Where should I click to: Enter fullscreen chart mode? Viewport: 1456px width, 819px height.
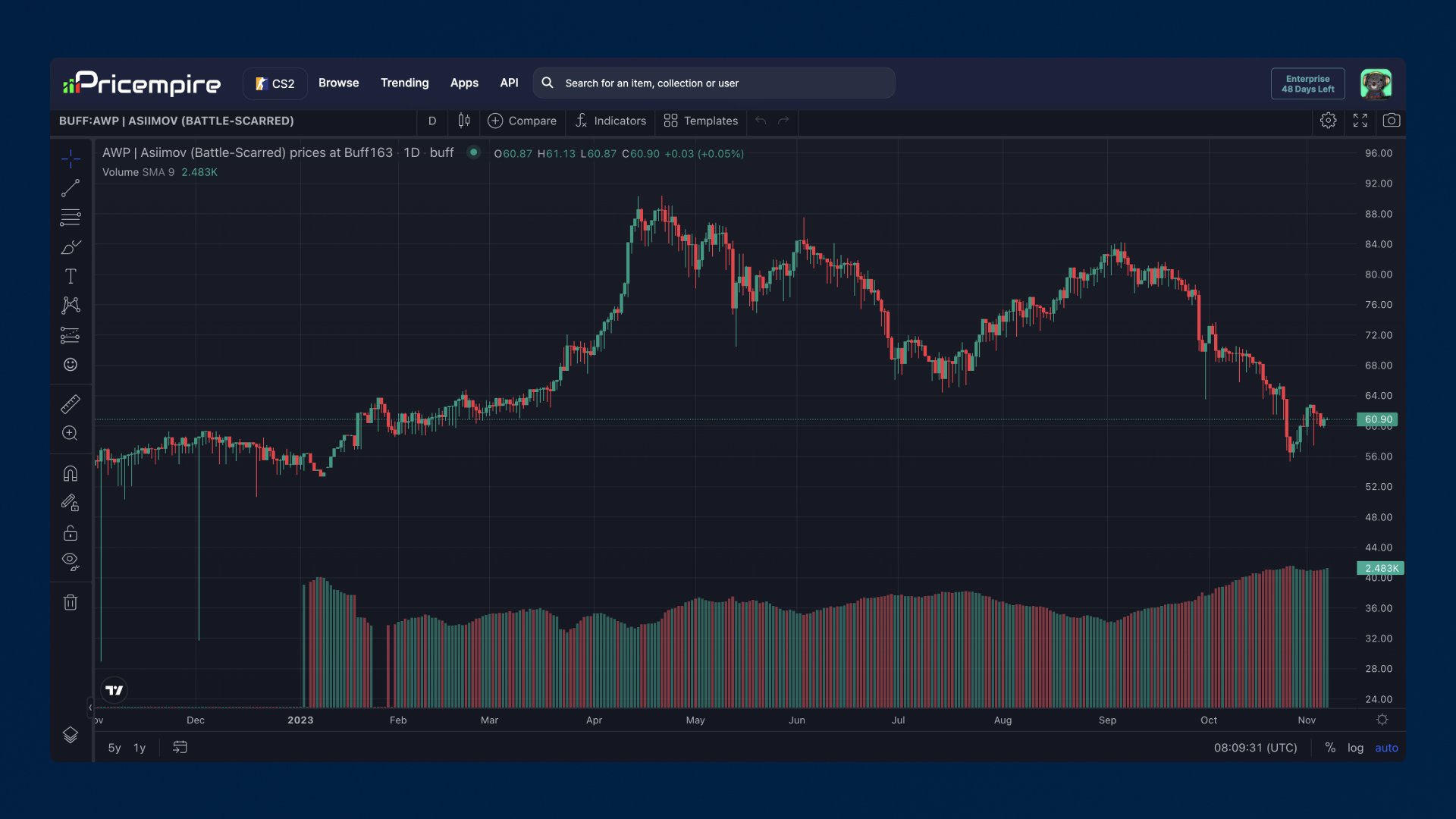click(1360, 121)
